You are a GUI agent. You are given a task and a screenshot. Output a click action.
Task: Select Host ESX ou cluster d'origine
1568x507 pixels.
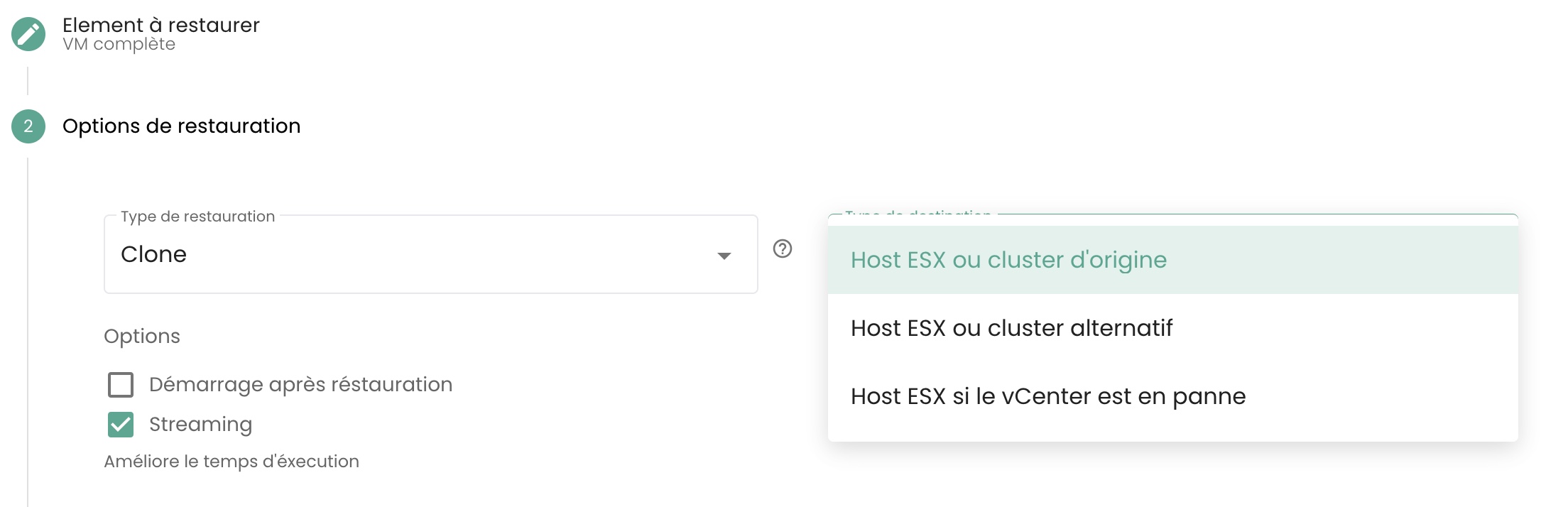[x=1008, y=260]
